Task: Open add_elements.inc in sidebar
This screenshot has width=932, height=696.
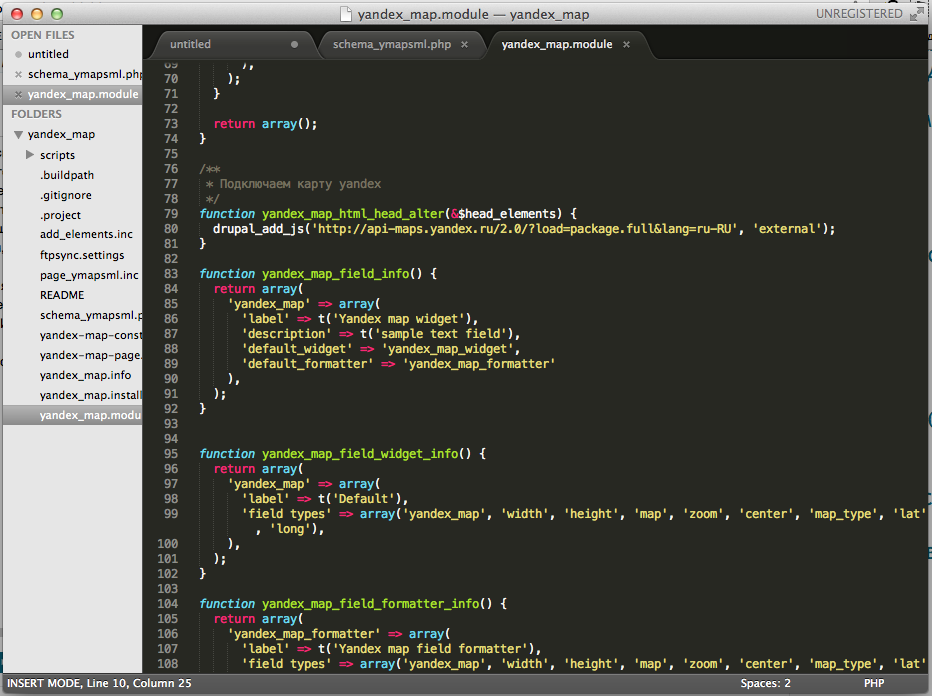Action: tap(86, 234)
